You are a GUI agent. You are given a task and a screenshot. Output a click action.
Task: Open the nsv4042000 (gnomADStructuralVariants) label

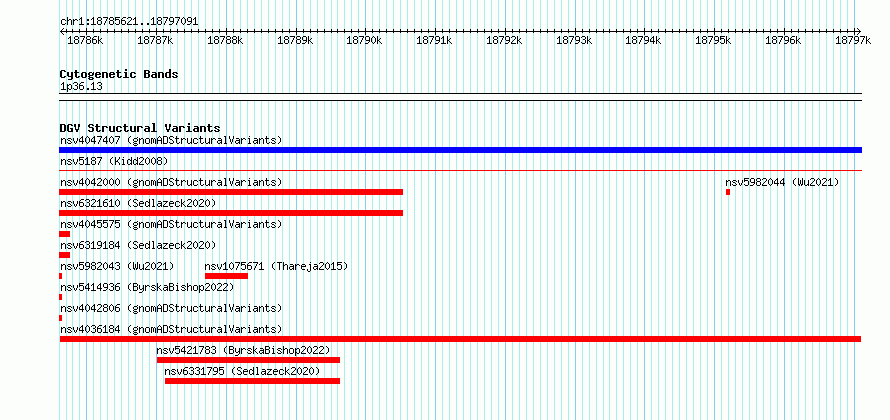click(x=171, y=182)
